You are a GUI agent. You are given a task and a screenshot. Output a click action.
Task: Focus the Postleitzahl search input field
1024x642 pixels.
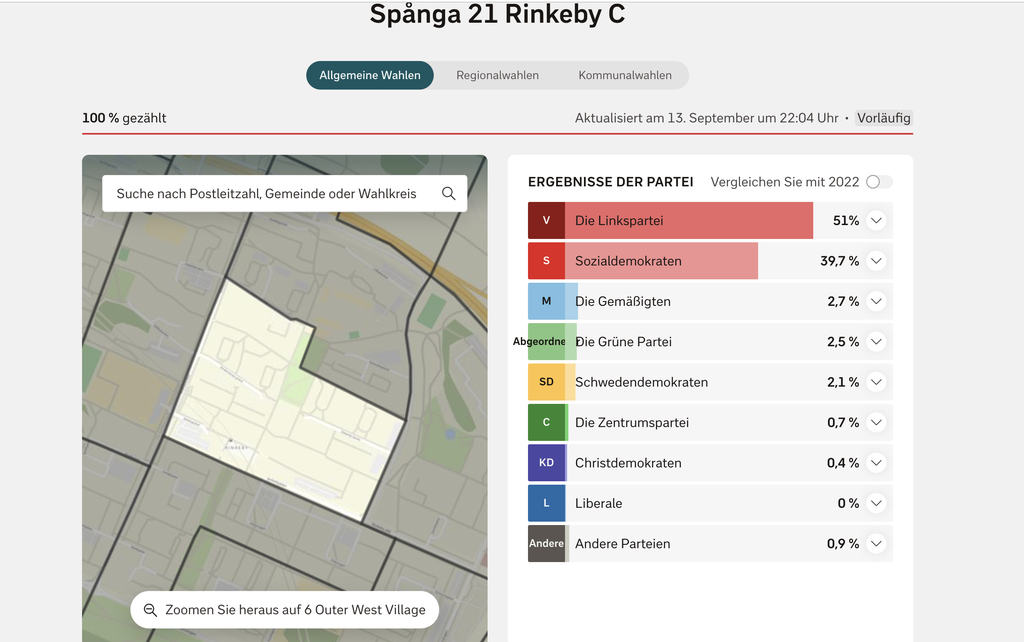[x=266, y=193]
